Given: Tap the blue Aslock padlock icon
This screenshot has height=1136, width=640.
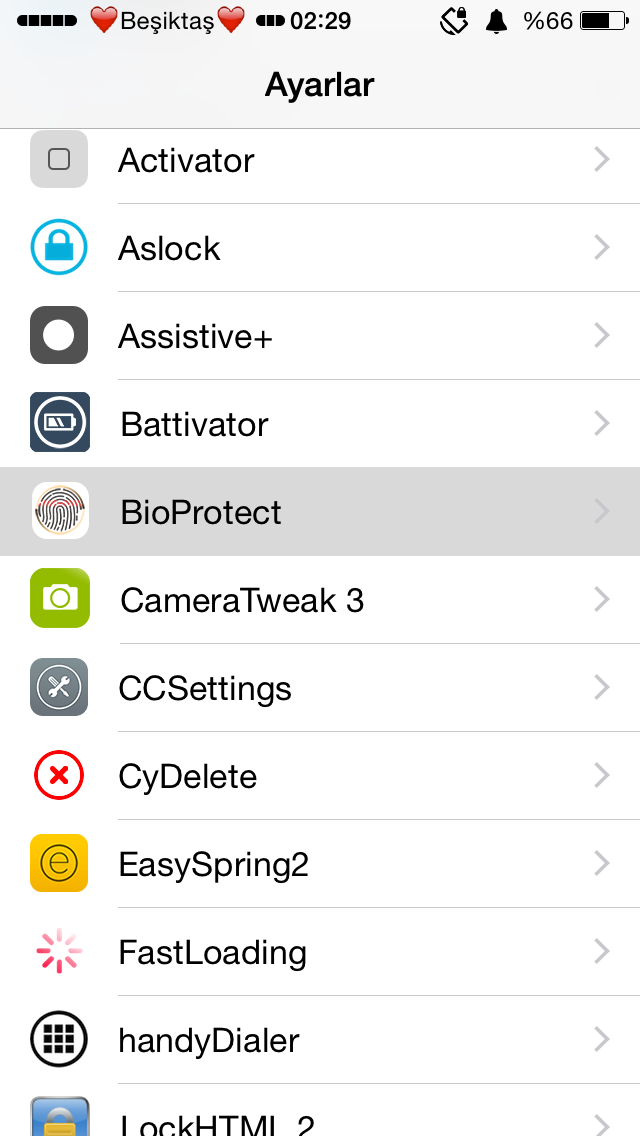Looking at the screenshot, I should tap(59, 248).
